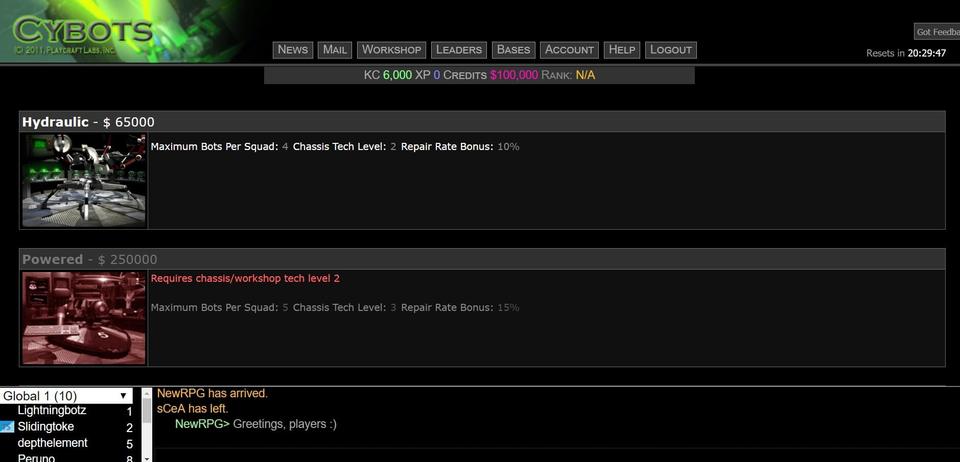
Task: Open the News page
Action: (293, 50)
